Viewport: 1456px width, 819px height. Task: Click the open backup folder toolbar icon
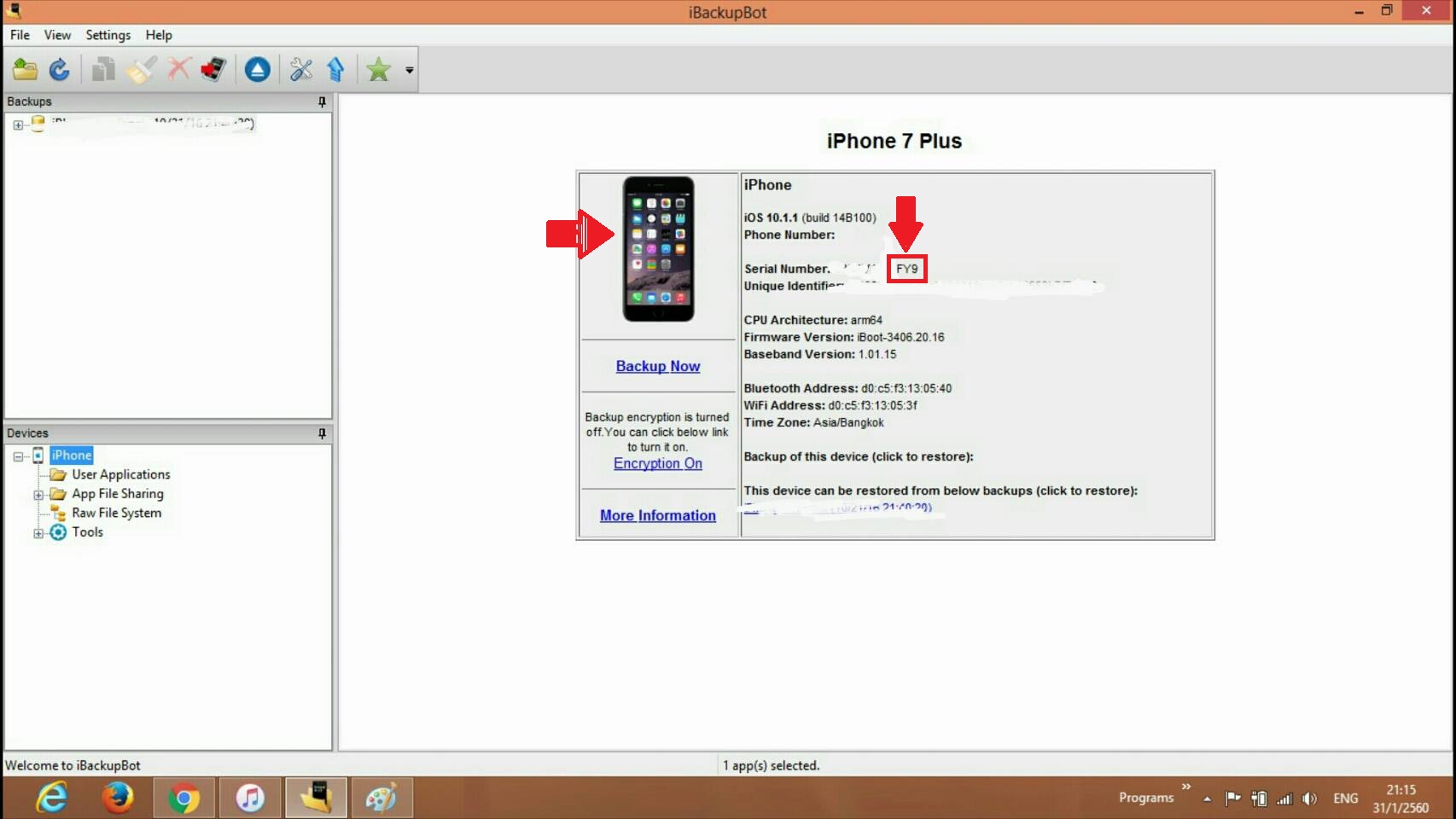tap(25, 69)
